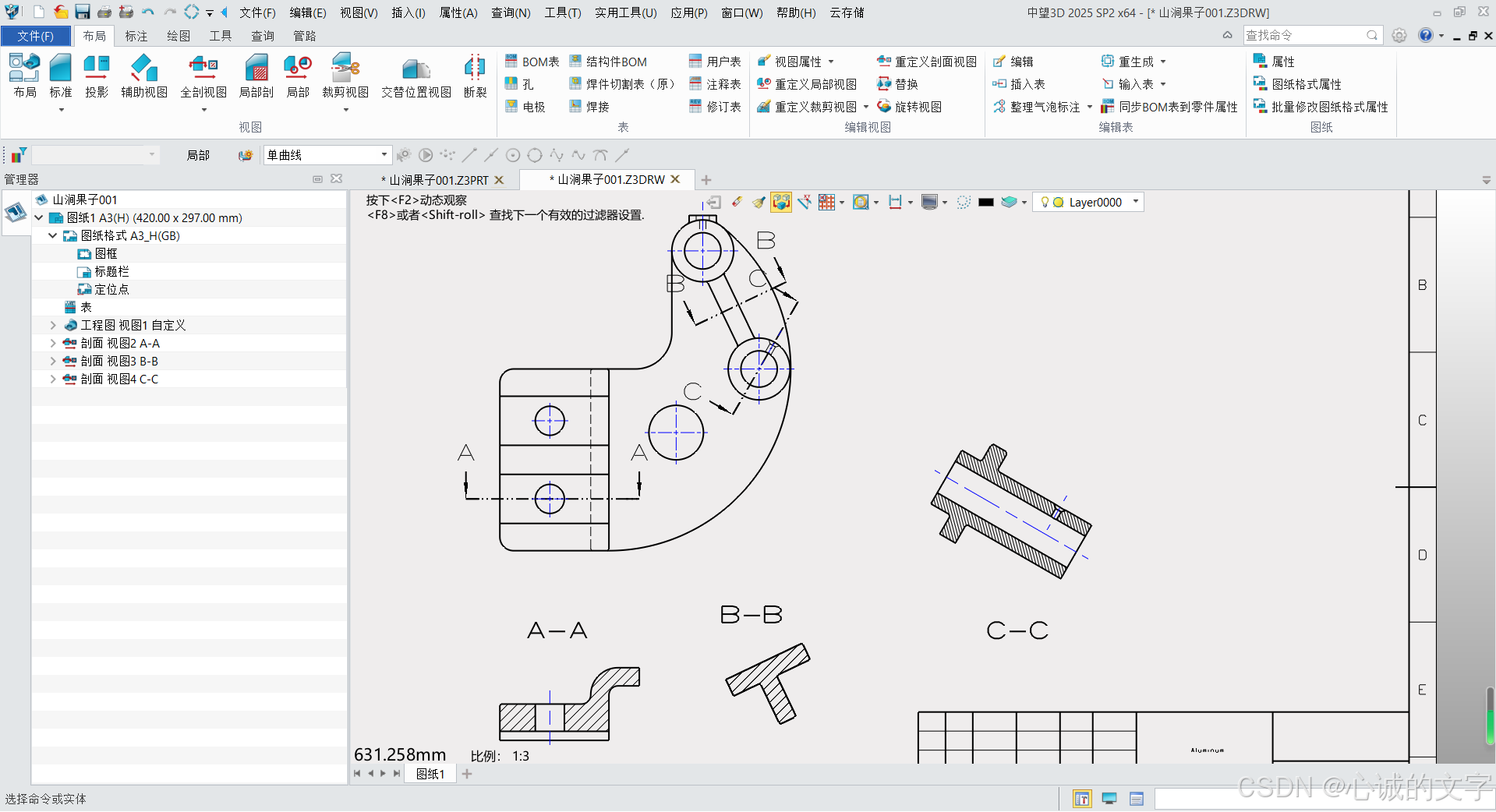The image size is (1496, 812).
Task: Click the settings gear icon beside the search box
Action: pyautogui.click(x=1399, y=36)
